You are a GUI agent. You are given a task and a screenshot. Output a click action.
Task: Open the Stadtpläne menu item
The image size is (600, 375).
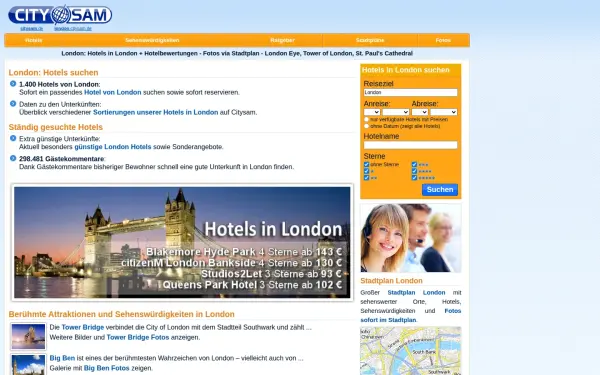coord(370,40)
